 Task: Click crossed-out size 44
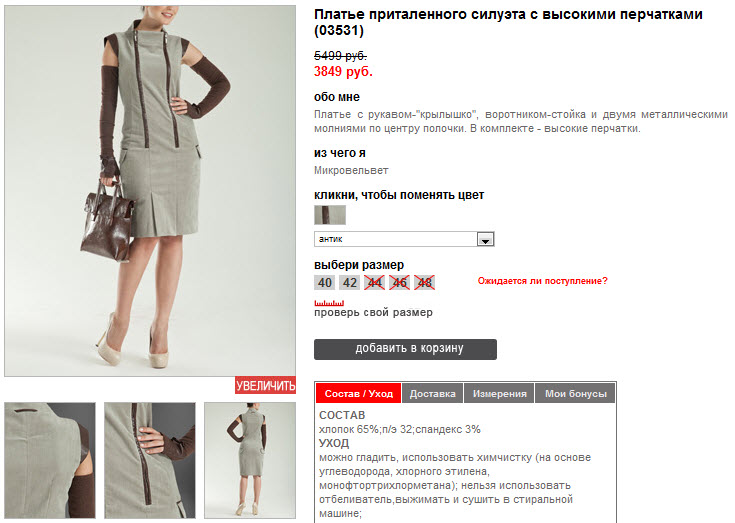click(375, 283)
